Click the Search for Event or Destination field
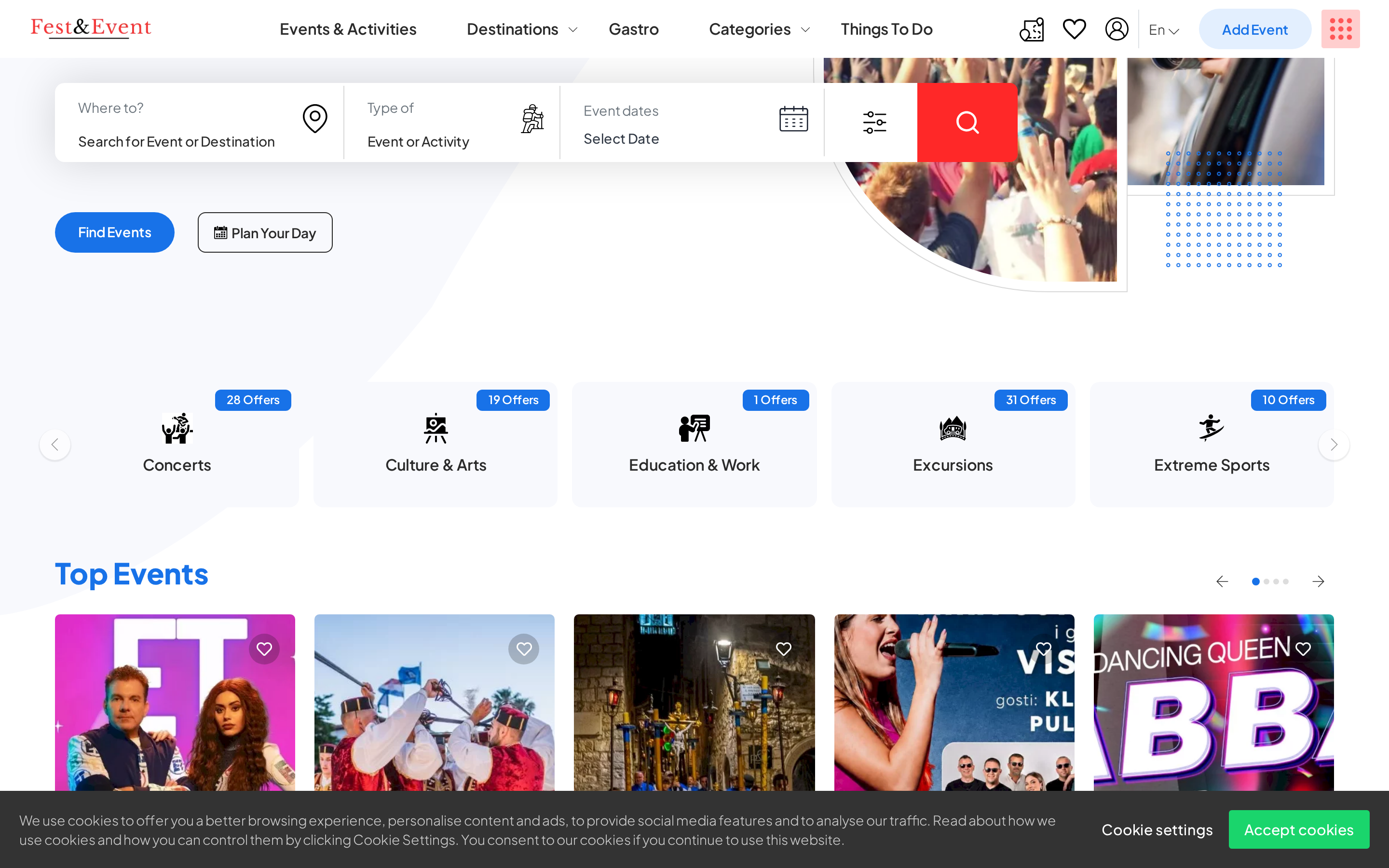Image resolution: width=1389 pixels, height=868 pixels. (x=176, y=142)
